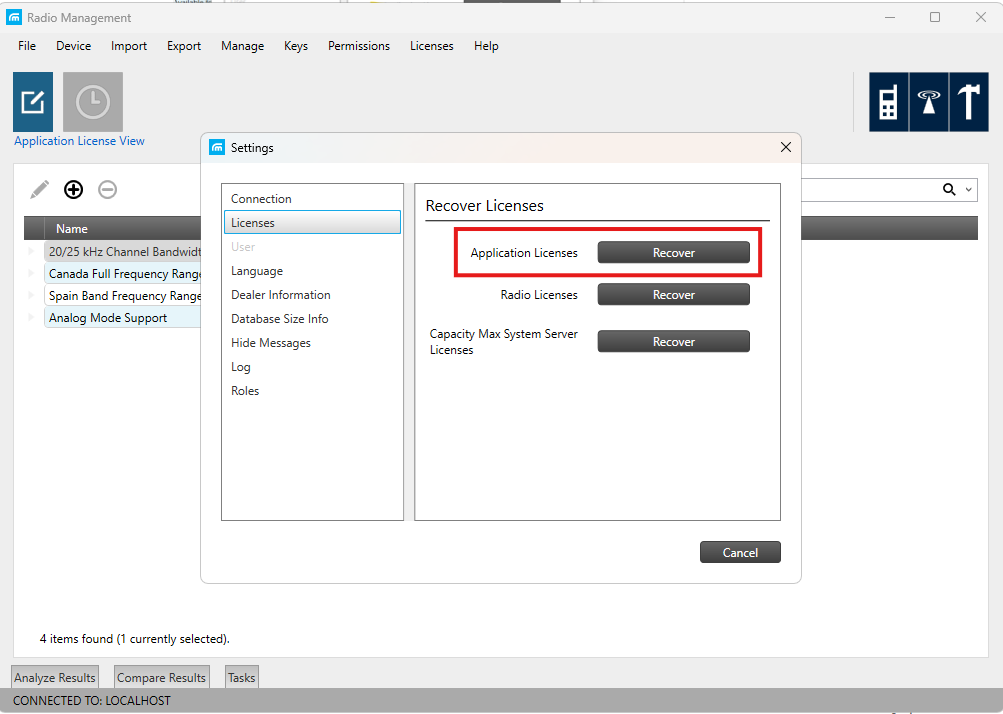Click the clock schedule icon in toolbar
Viewport: 1003px width, 714px height.
93,102
